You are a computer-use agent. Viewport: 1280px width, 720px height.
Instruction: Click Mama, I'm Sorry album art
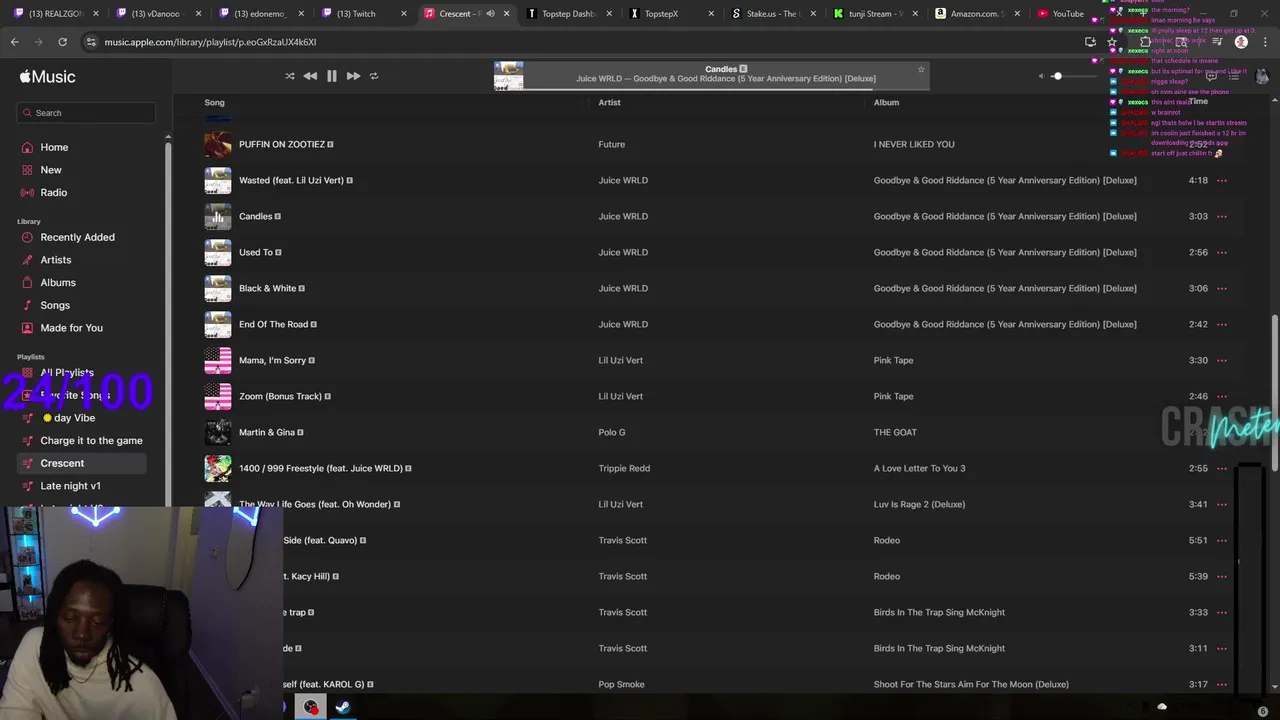(218, 360)
